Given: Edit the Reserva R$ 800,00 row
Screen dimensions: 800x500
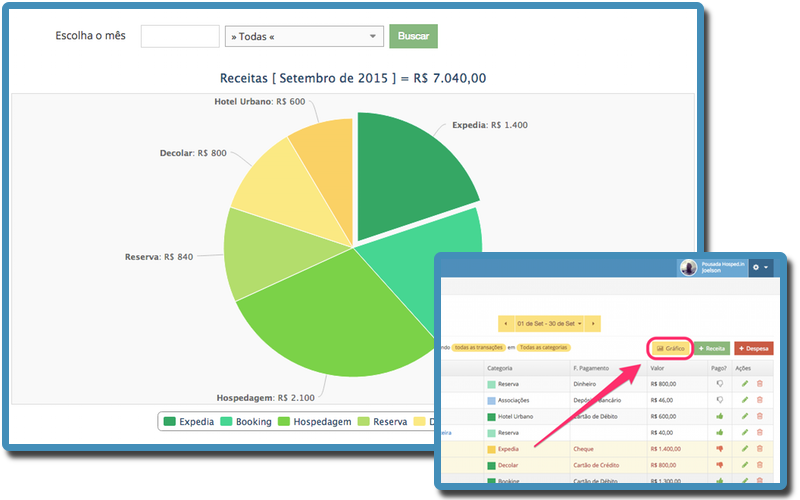Looking at the screenshot, I should click(744, 383).
